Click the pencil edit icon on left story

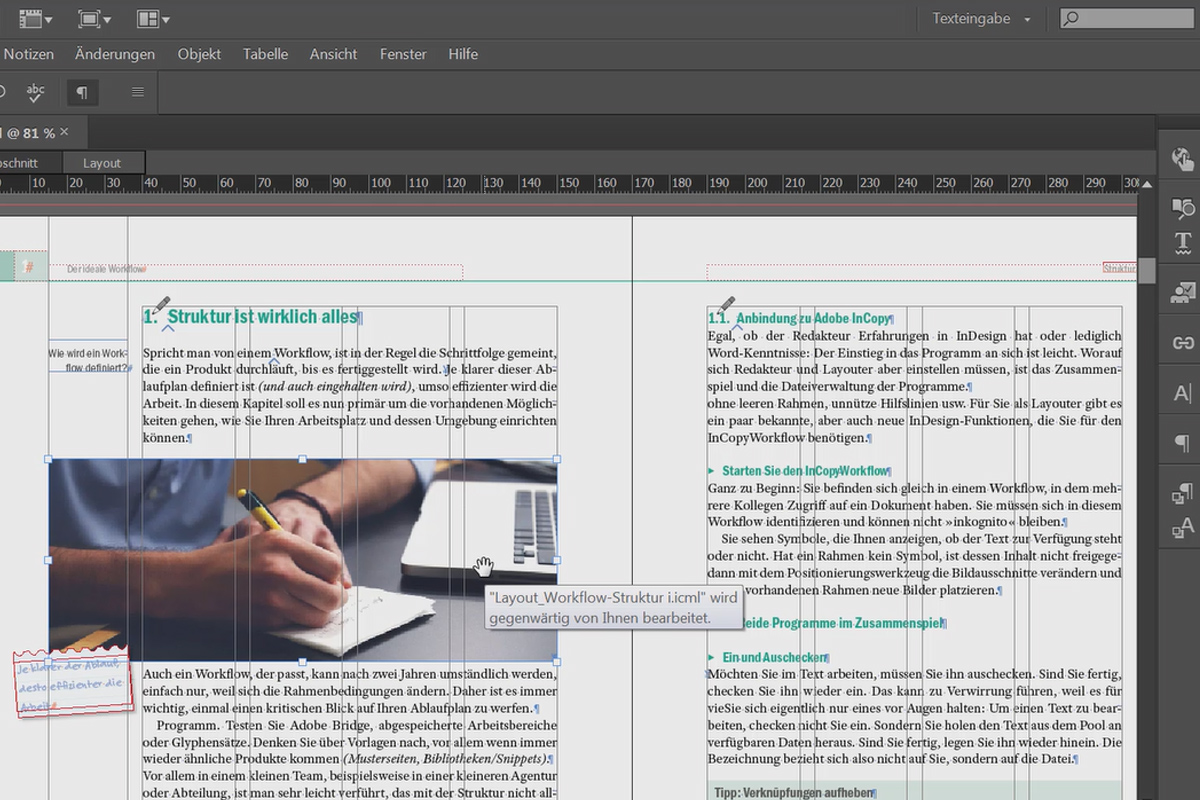point(163,304)
